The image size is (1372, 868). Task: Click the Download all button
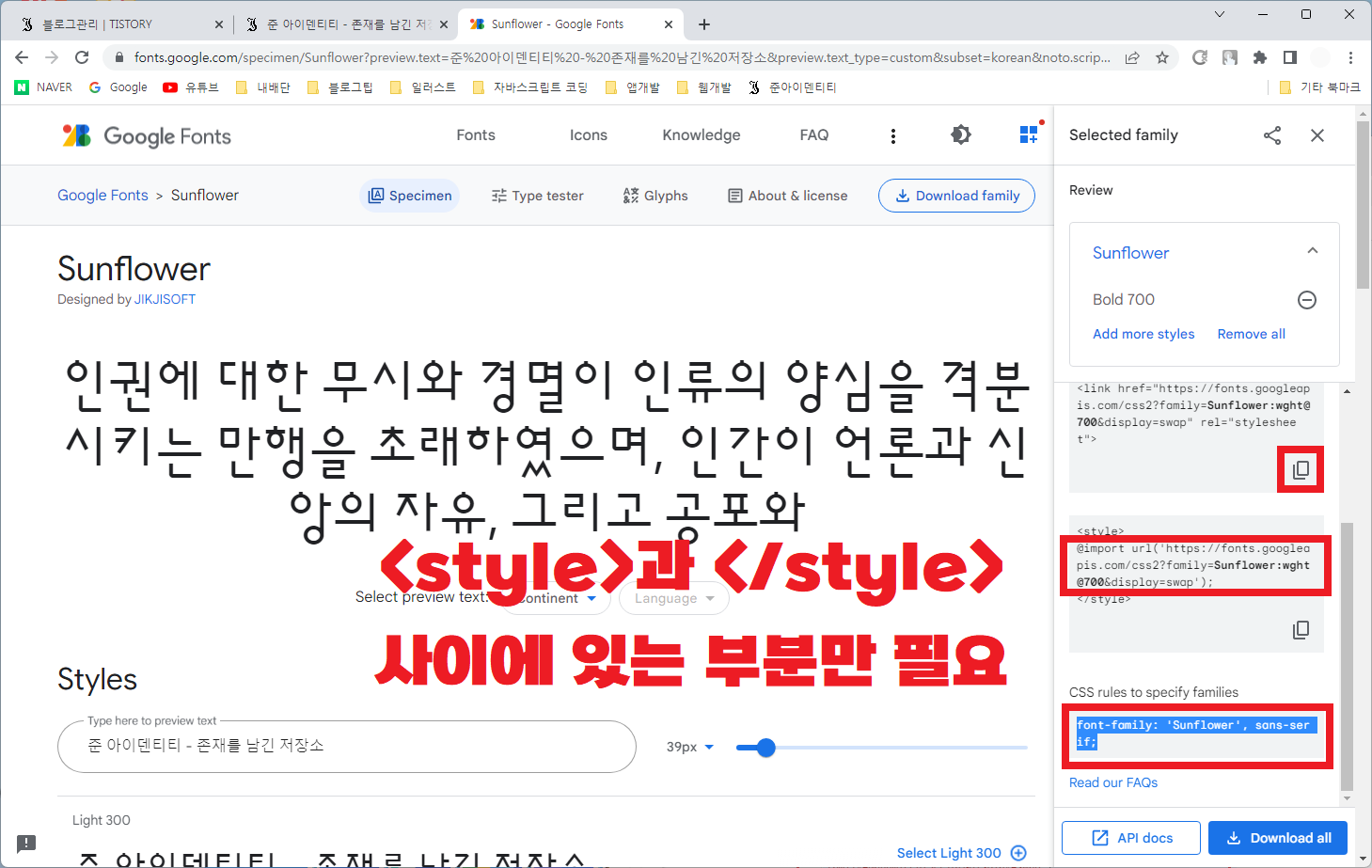[x=1278, y=838]
